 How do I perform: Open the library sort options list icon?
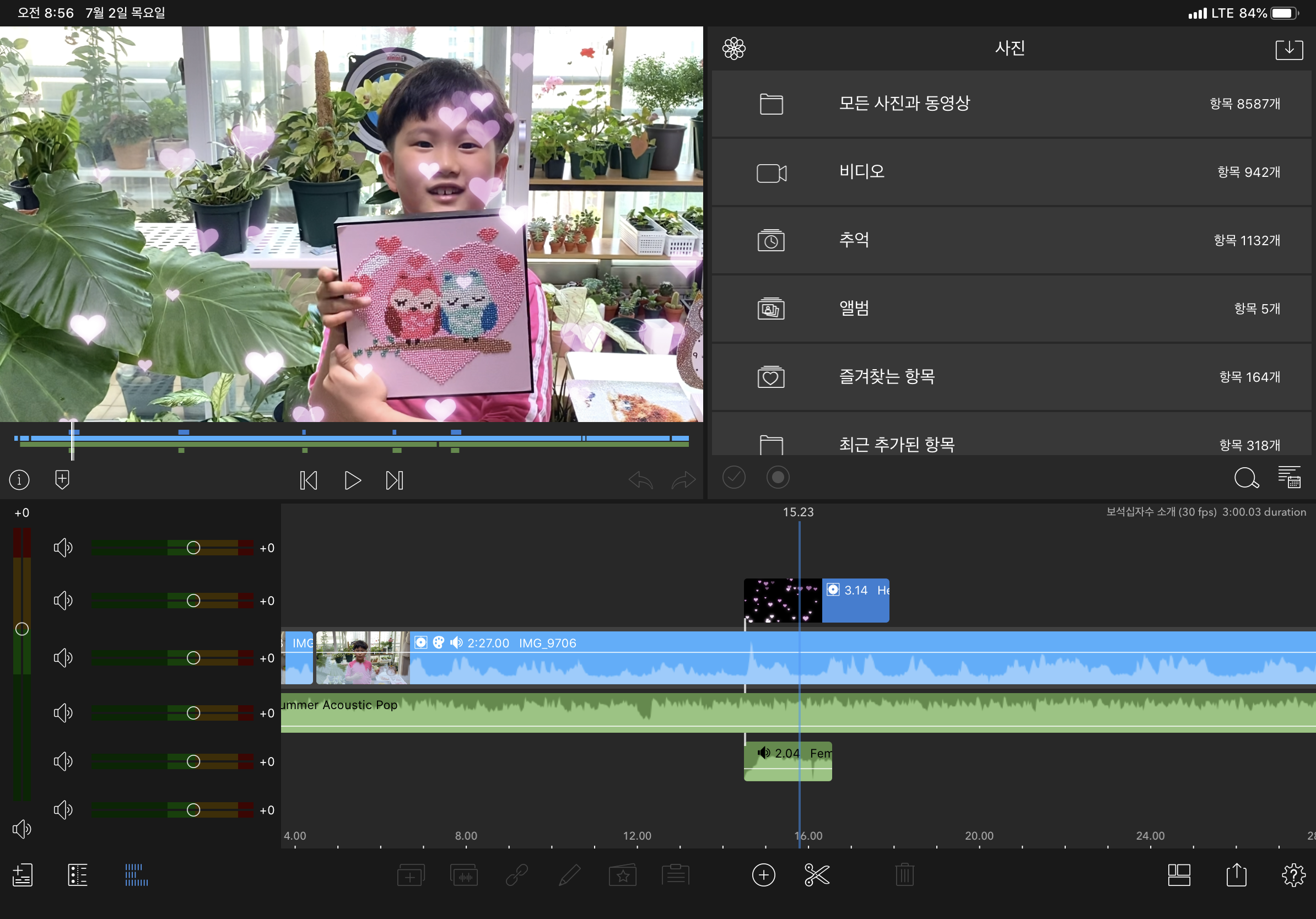click(1289, 477)
